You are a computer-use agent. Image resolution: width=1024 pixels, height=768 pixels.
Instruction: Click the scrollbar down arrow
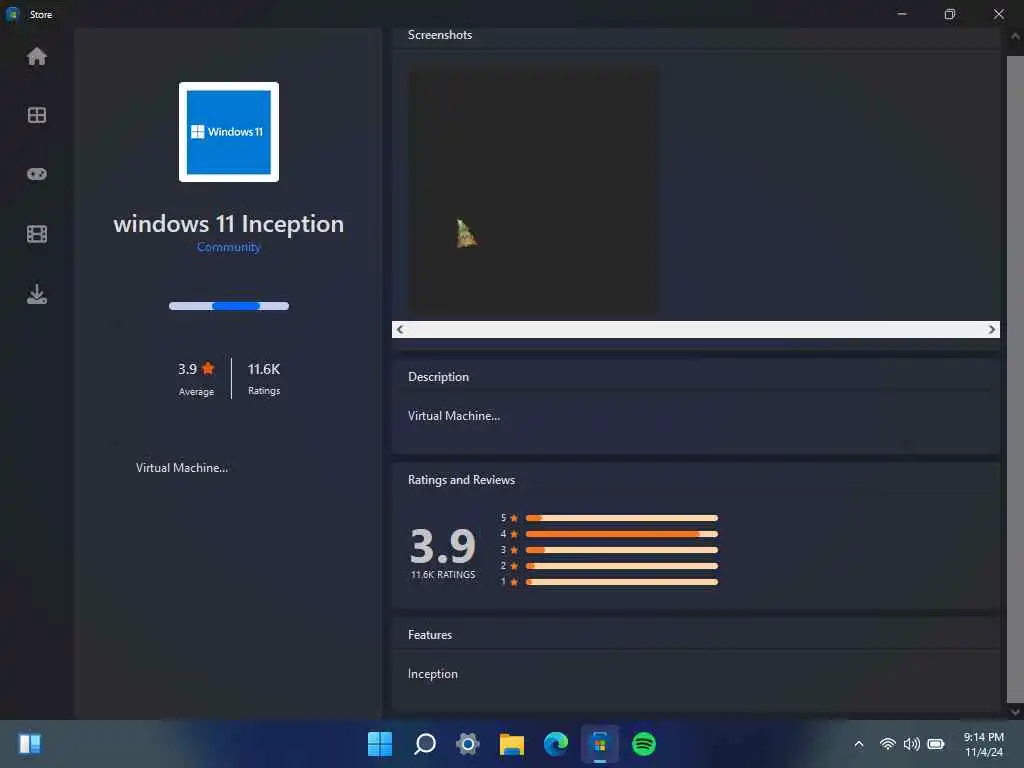1015,712
